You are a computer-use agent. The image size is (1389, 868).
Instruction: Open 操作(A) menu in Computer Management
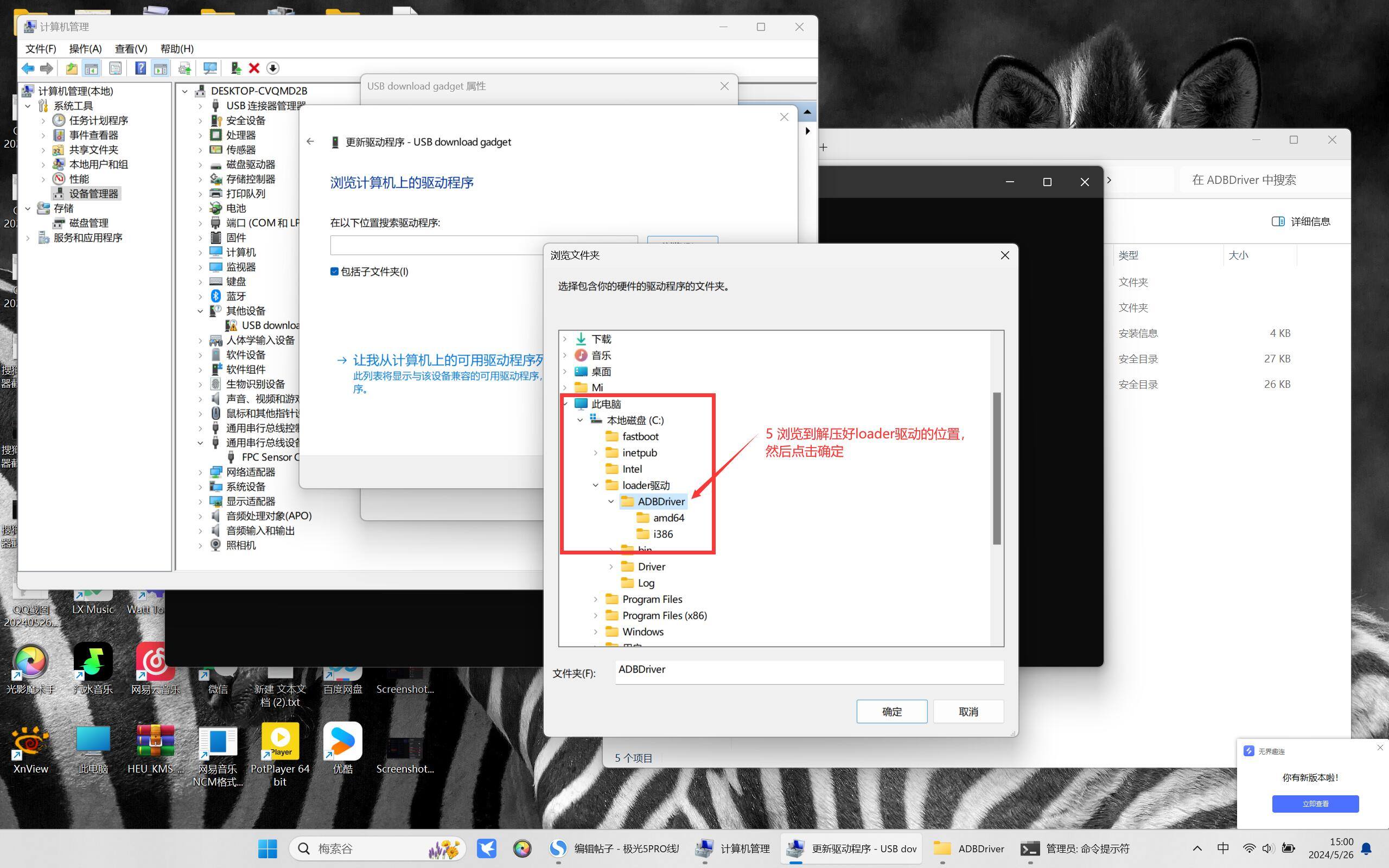[85, 48]
